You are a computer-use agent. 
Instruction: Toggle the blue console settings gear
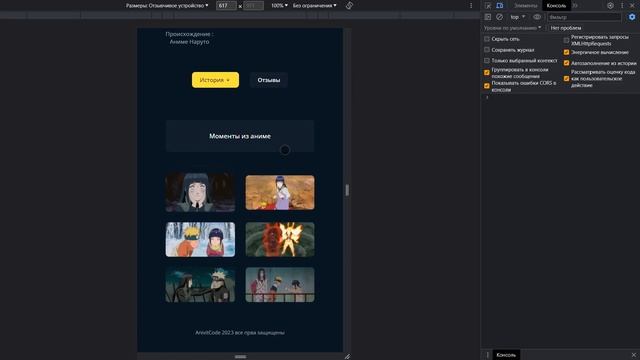[x=632, y=17]
